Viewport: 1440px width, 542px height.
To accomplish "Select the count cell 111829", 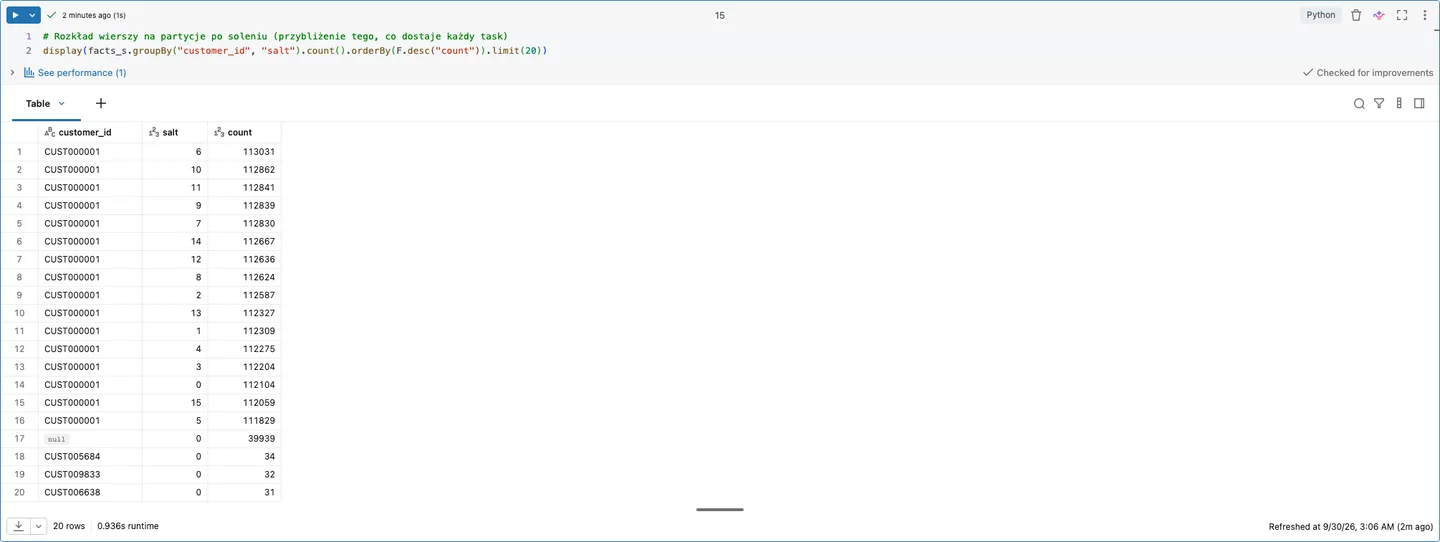I will [244, 421].
